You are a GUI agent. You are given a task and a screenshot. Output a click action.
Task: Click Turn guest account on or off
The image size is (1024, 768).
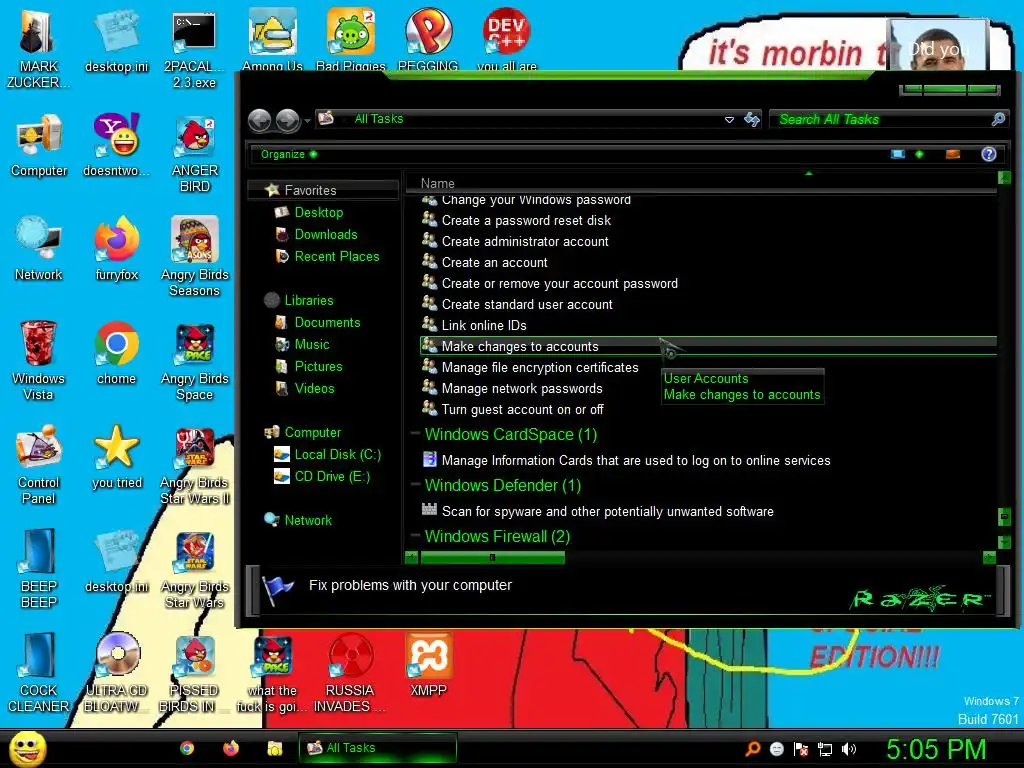(x=522, y=409)
